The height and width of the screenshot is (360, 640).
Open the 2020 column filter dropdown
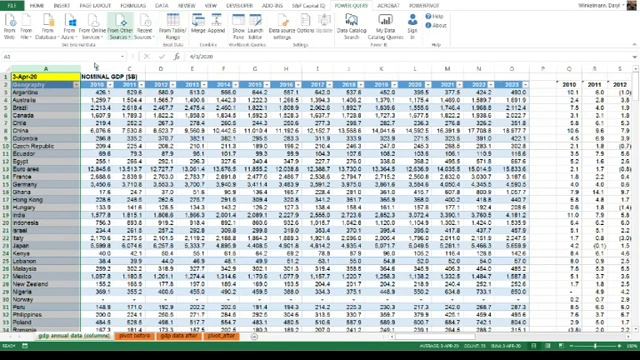click(428, 84)
